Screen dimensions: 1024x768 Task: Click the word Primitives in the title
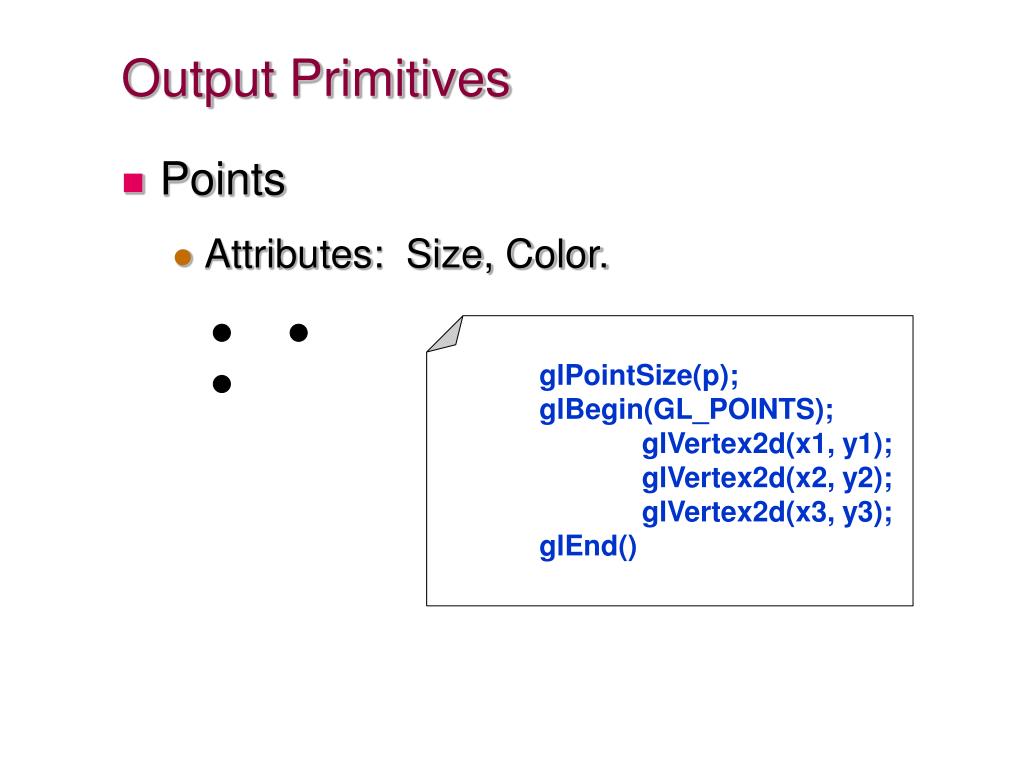point(400,78)
